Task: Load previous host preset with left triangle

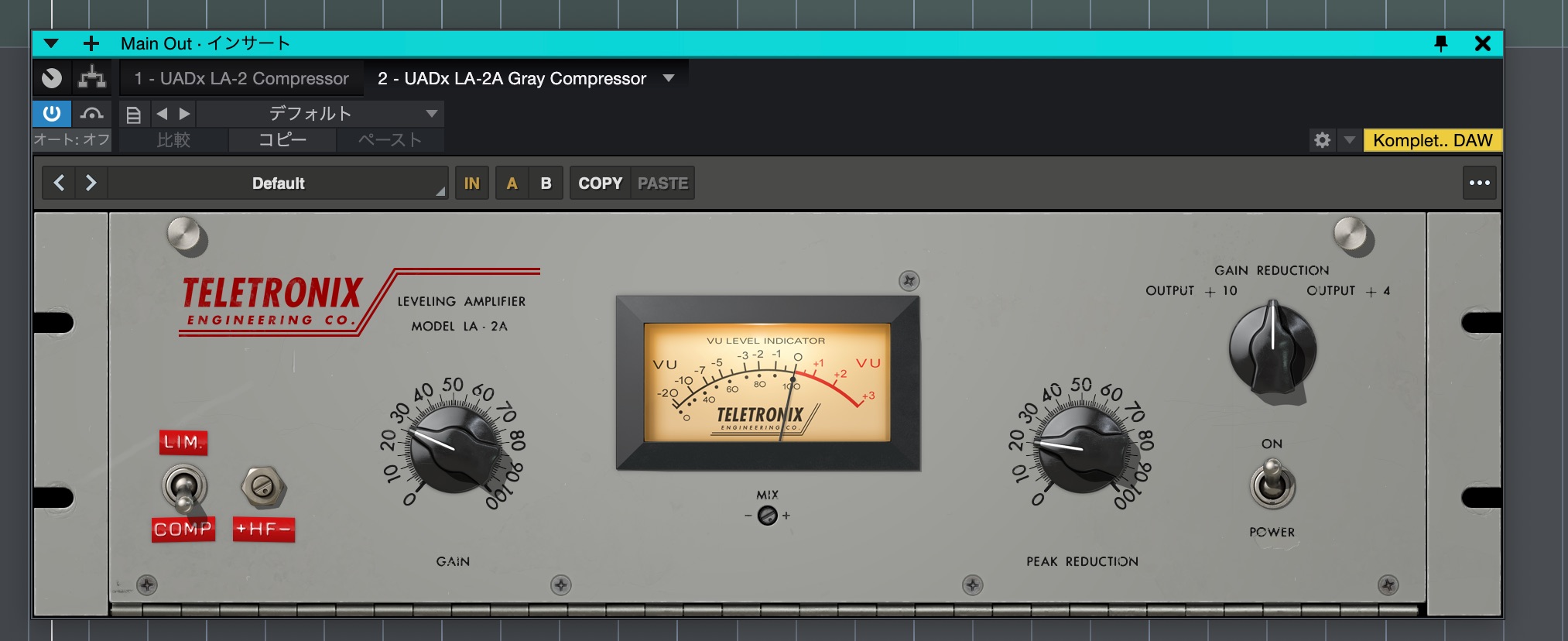Action: pyautogui.click(x=162, y=114)
